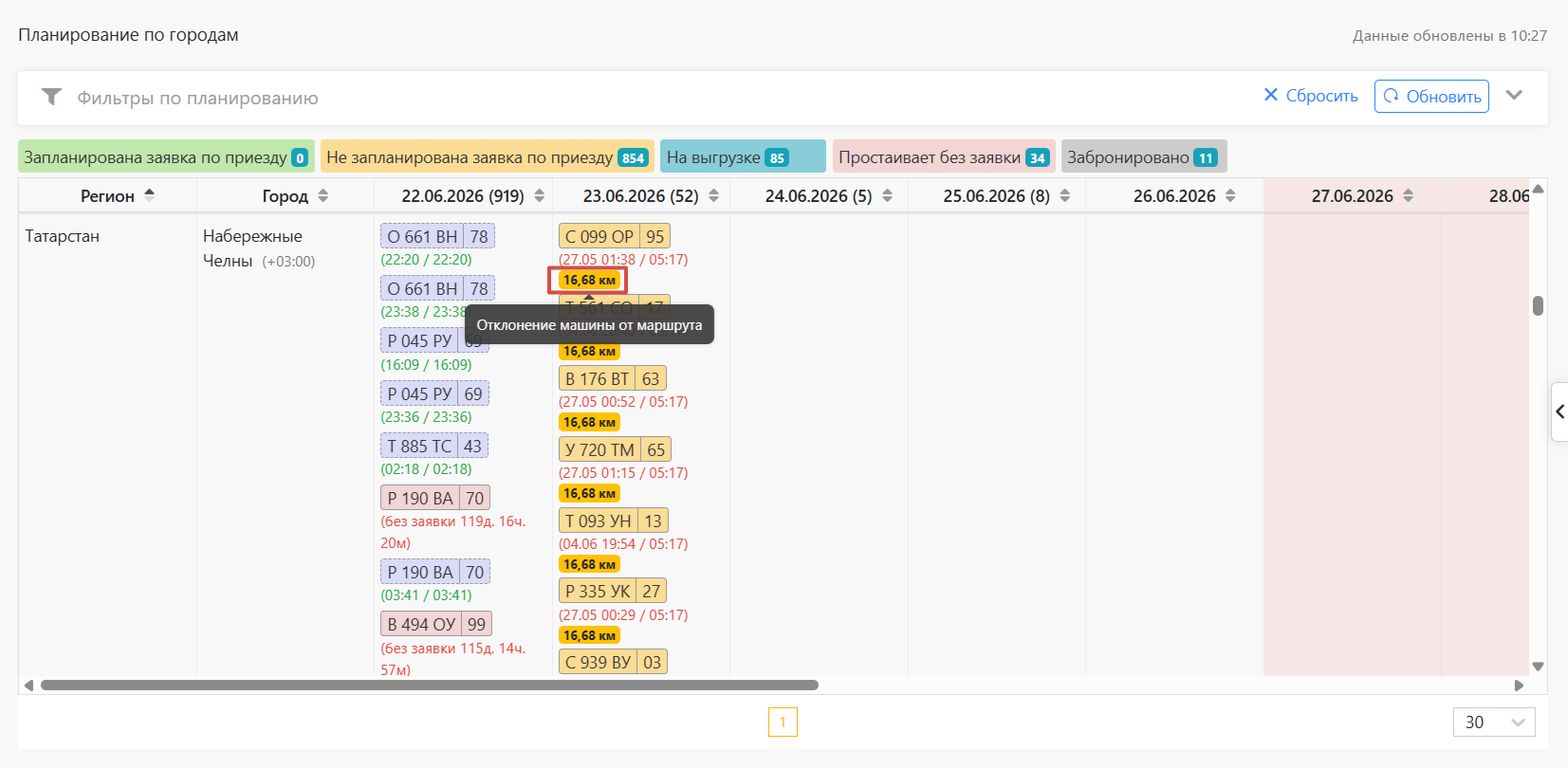The height and width of the screenshot is (768, 1568).
Task: Click the Обновить refresh button
Action: [x=1431, y=96]
